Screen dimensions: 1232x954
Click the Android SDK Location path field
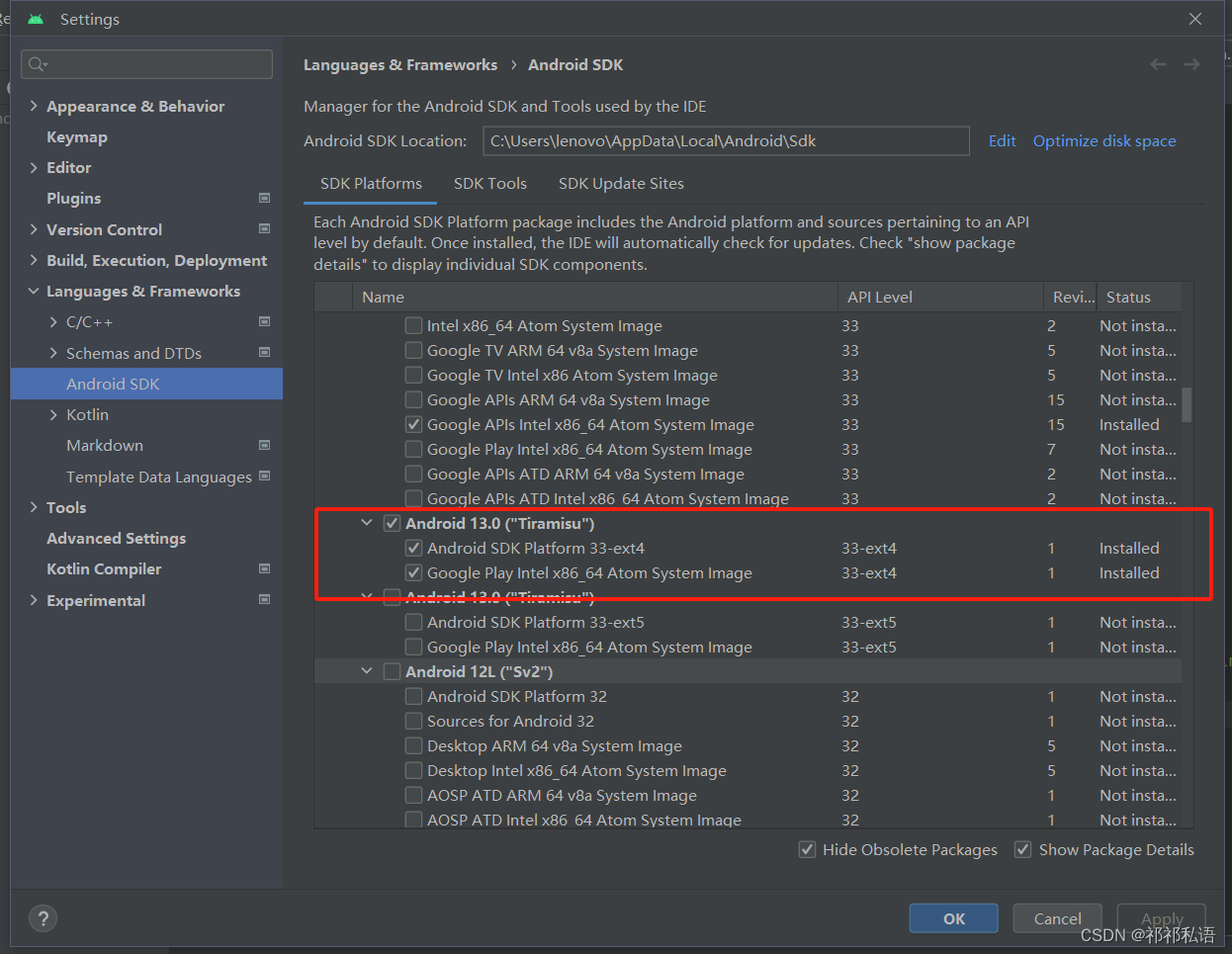point(726,140)
